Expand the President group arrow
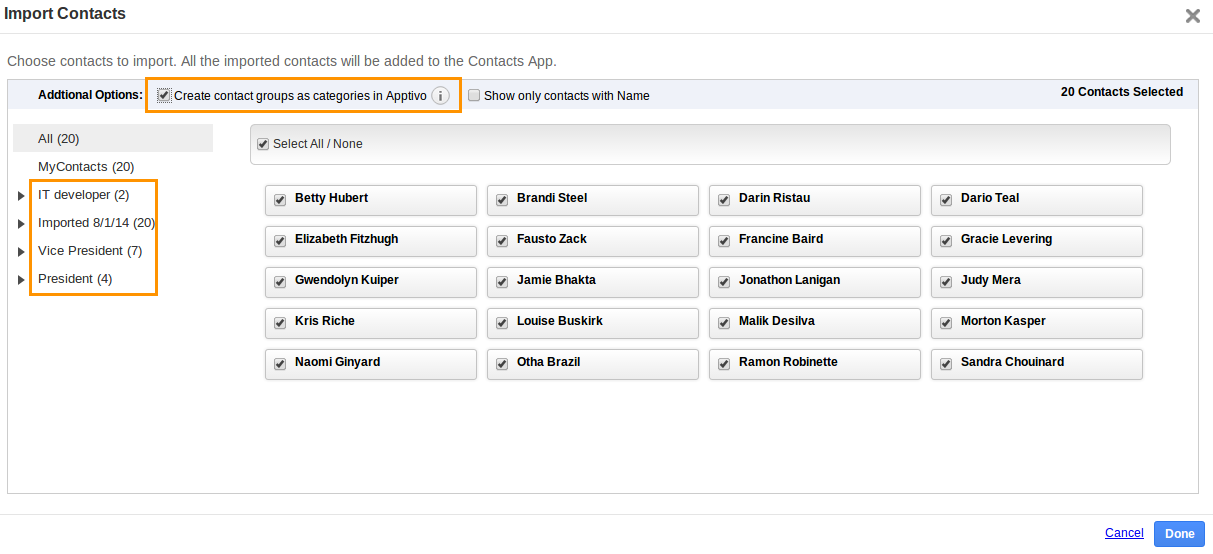 pos(21,280)
